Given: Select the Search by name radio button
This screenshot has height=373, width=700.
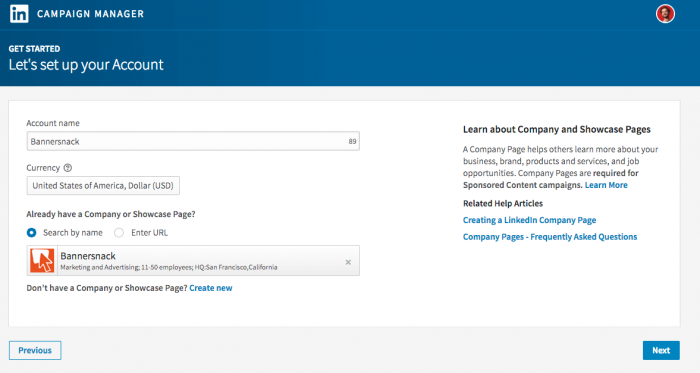Looking at the screenshot, I should click(x=31, y=232).
